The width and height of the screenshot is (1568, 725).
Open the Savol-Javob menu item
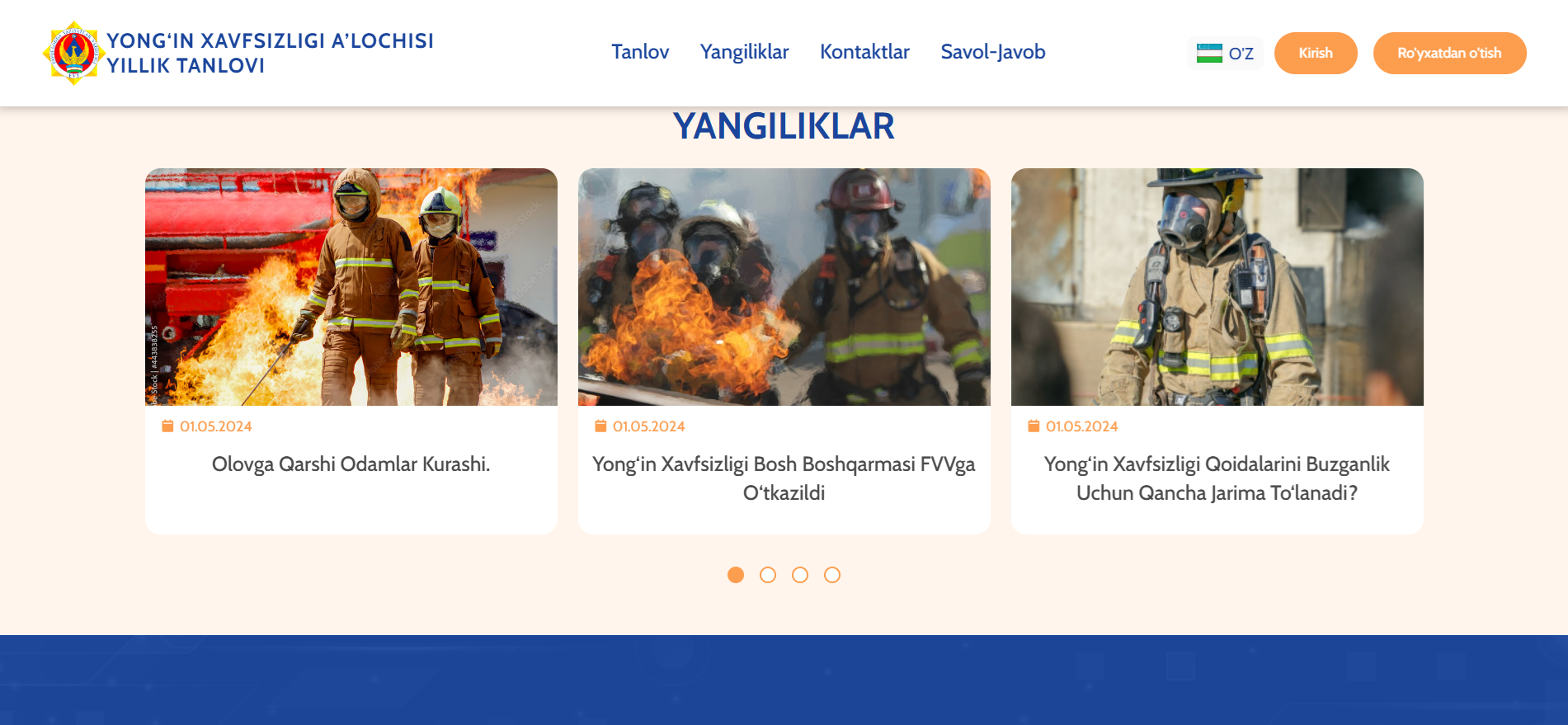[x=993, y=52]
